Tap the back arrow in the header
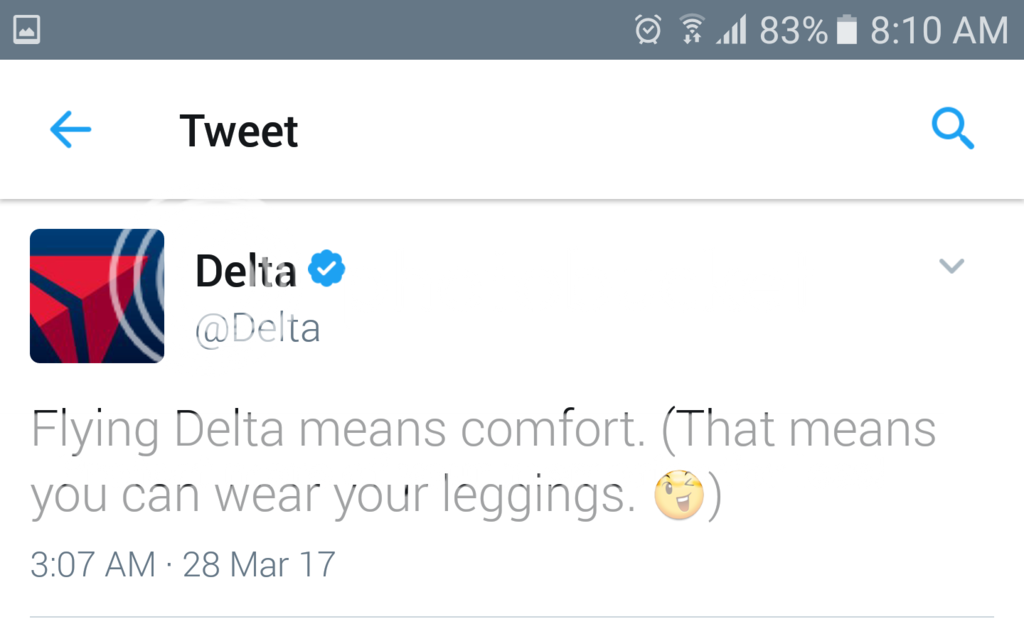Image resolution: width=1024 pixels, height=629 pixels. pos(70,130)
